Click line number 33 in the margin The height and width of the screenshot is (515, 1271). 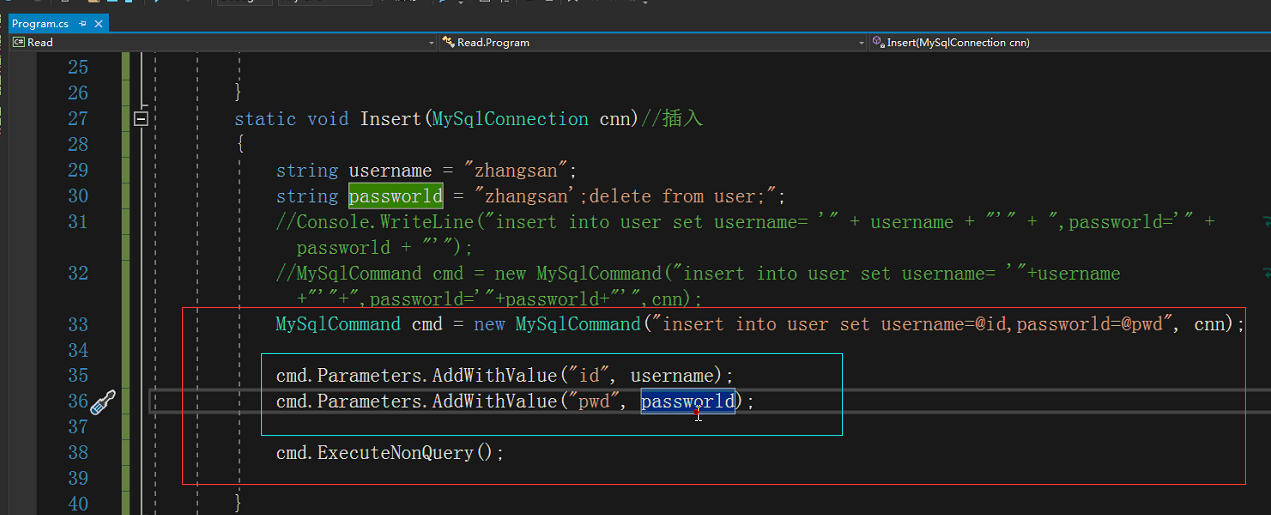coord(77,325)
